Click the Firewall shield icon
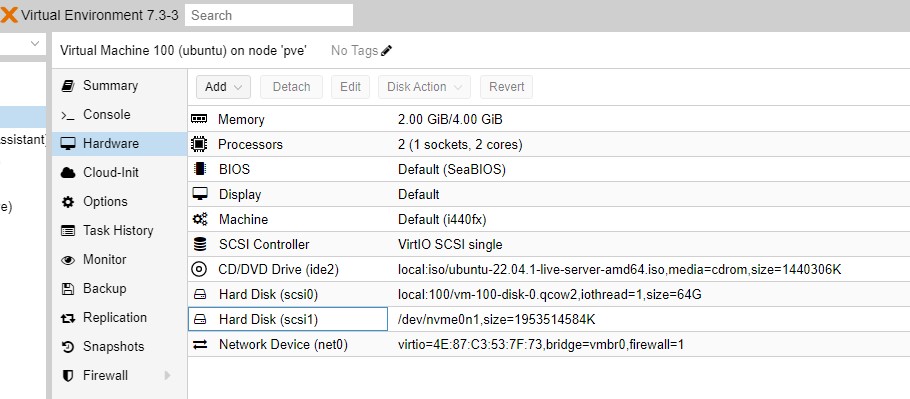 pos(68,376)
